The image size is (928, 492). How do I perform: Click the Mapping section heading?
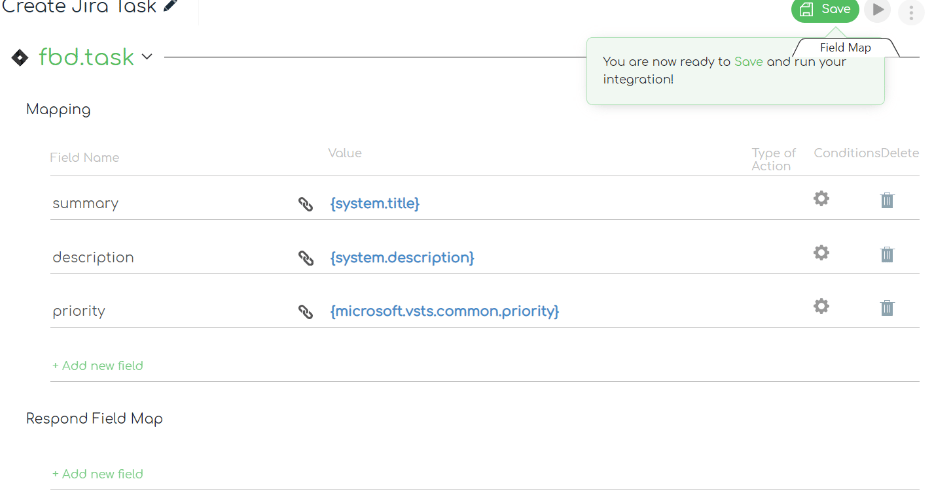click(x=58, y=110)
